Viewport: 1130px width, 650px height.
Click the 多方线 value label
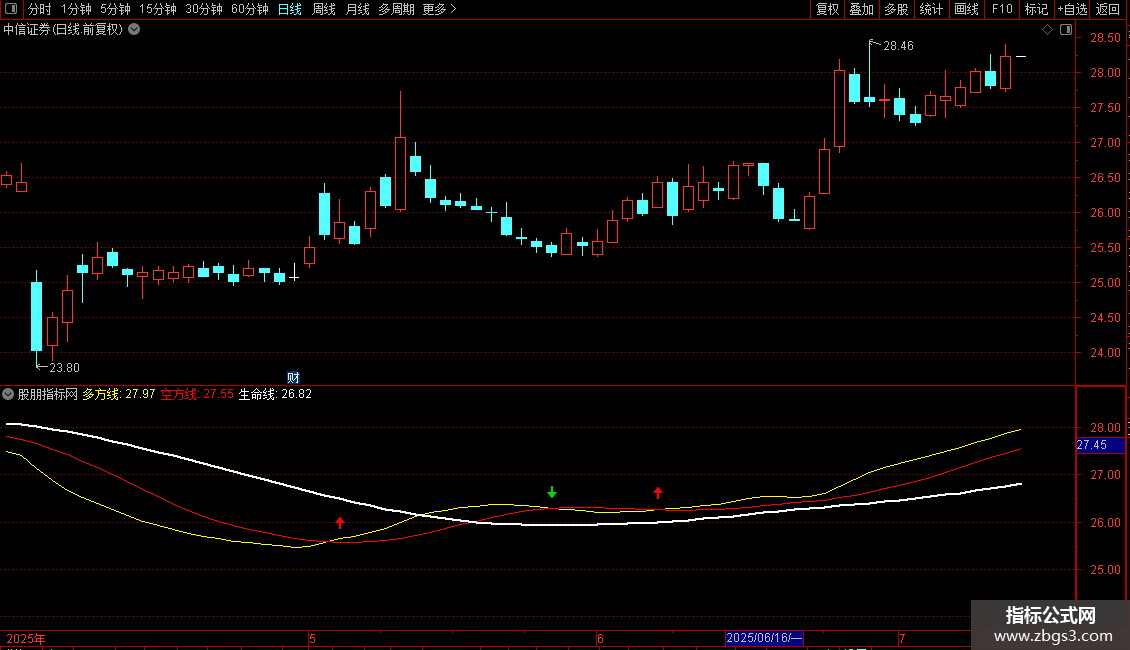[119, 394]
